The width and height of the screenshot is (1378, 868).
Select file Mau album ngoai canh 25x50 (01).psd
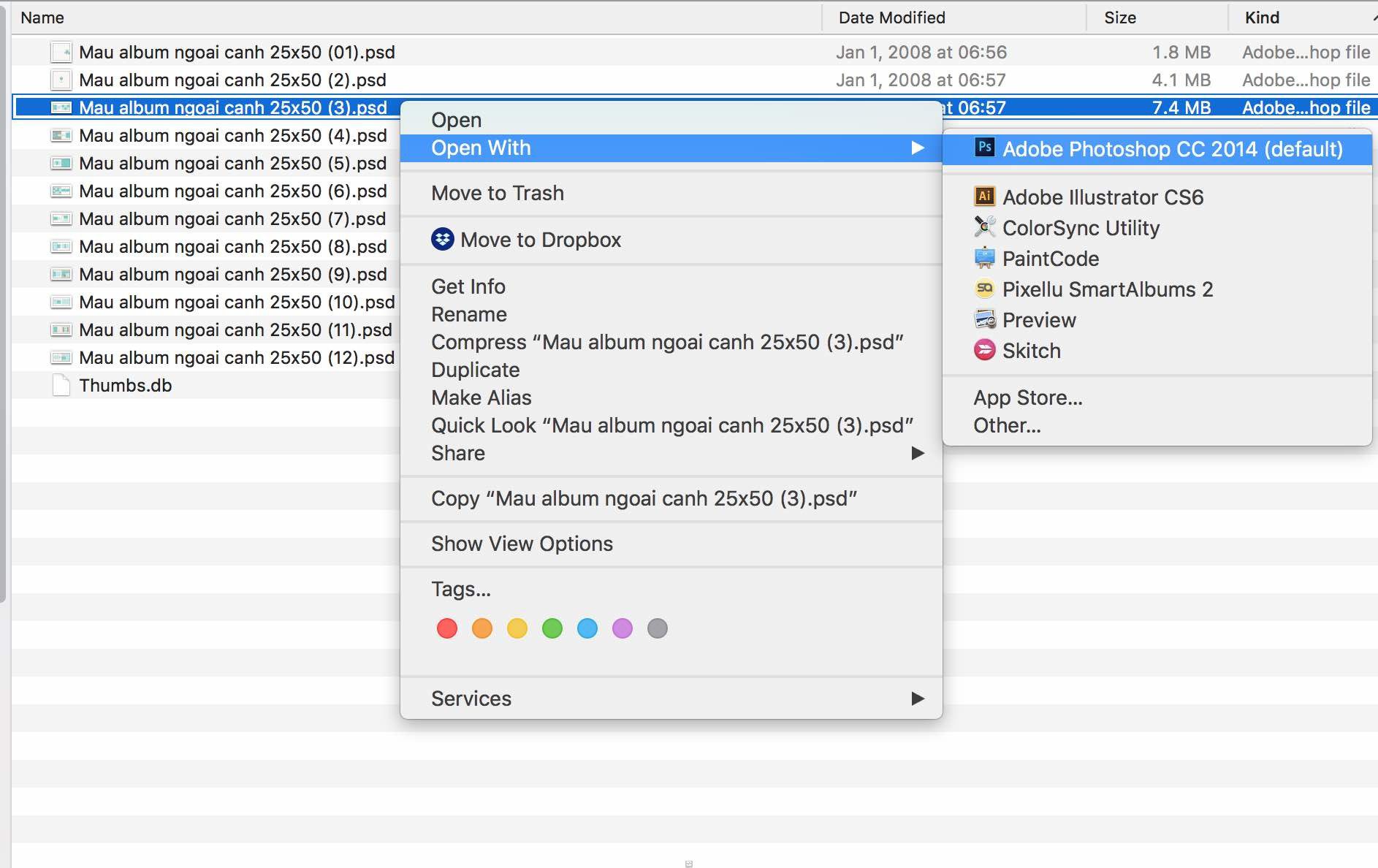(x=237, y=52)
